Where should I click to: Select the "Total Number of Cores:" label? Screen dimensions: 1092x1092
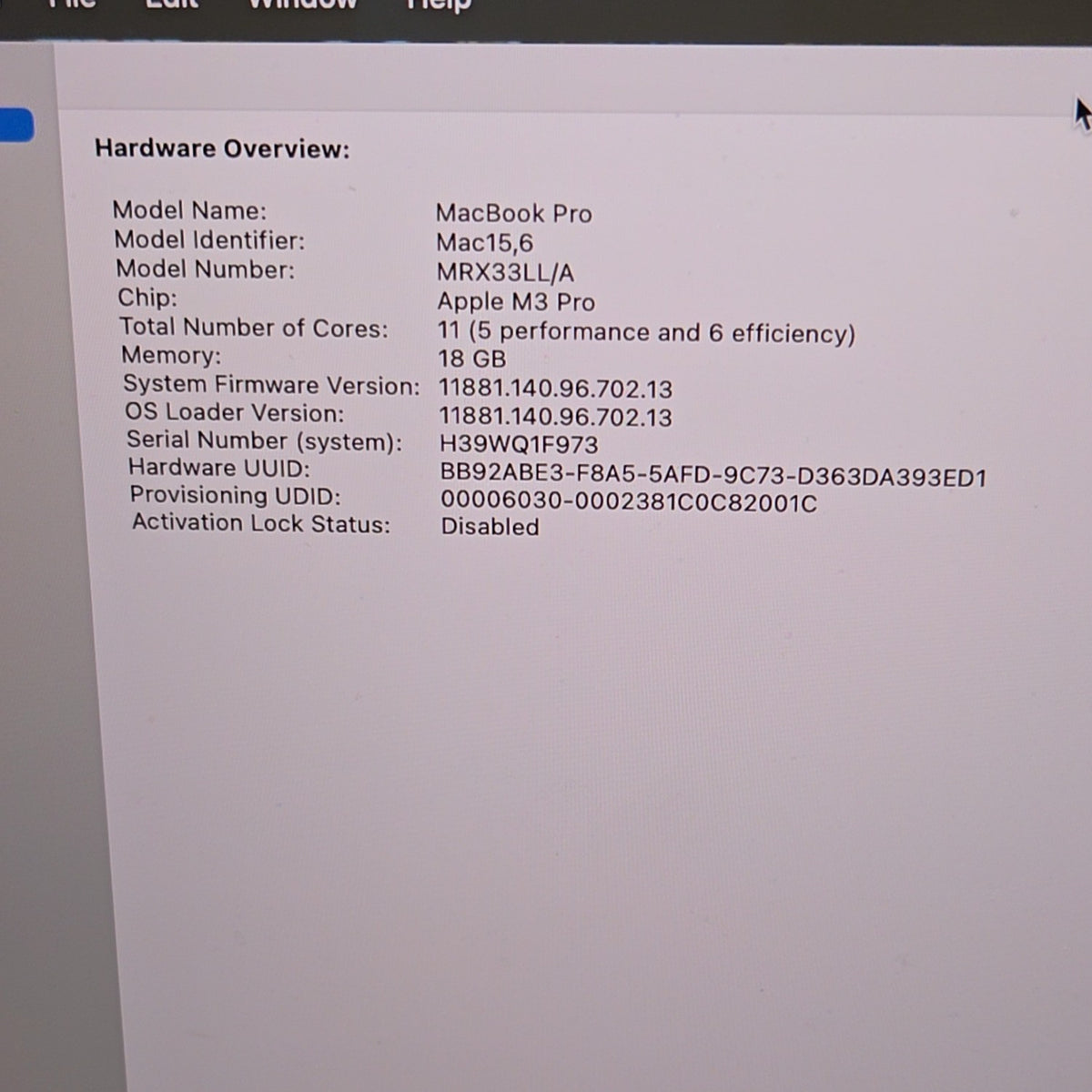(x=254, y=328)
